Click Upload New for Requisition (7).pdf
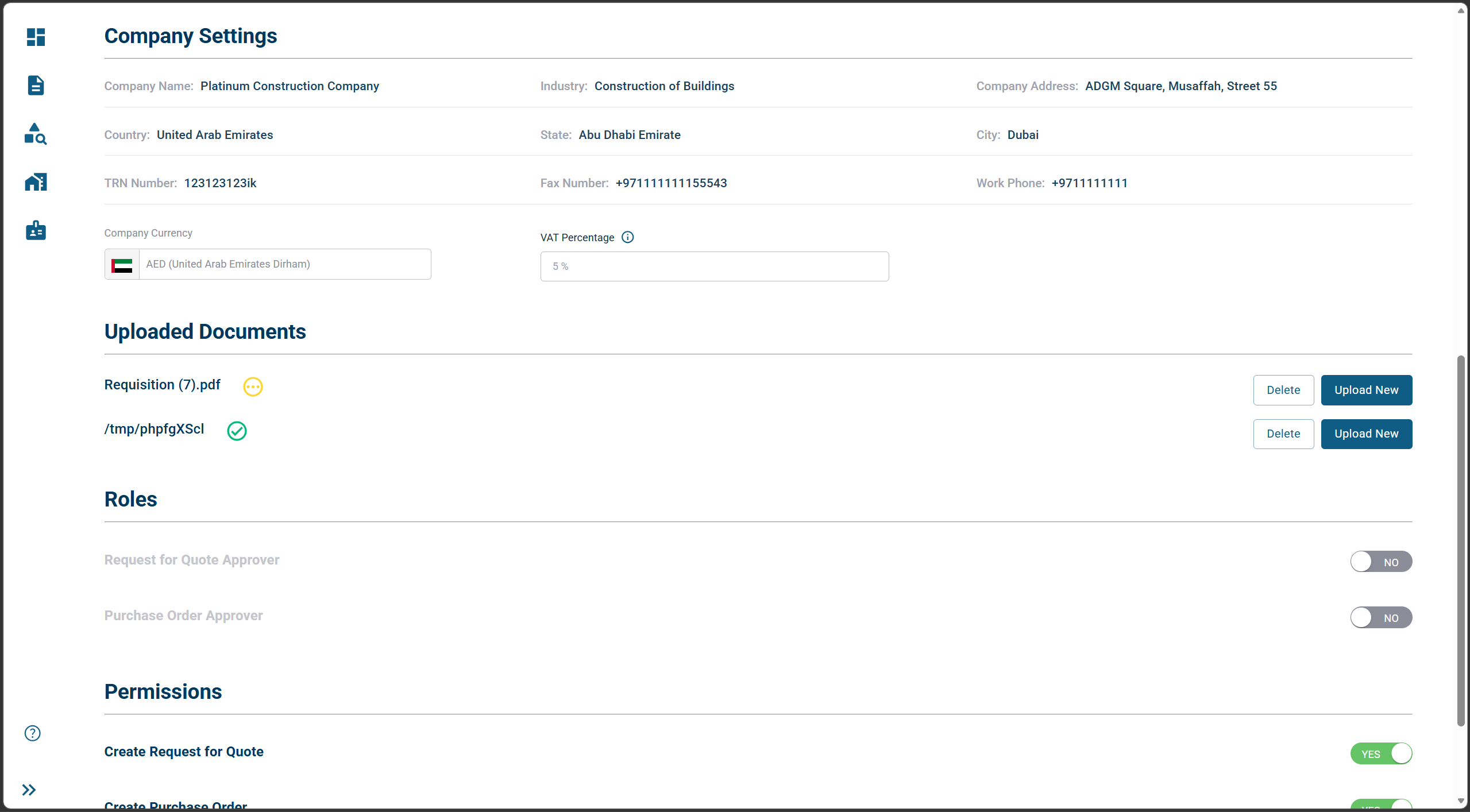Screen dimensions: 1470x812 click(x=1366, y=390)
